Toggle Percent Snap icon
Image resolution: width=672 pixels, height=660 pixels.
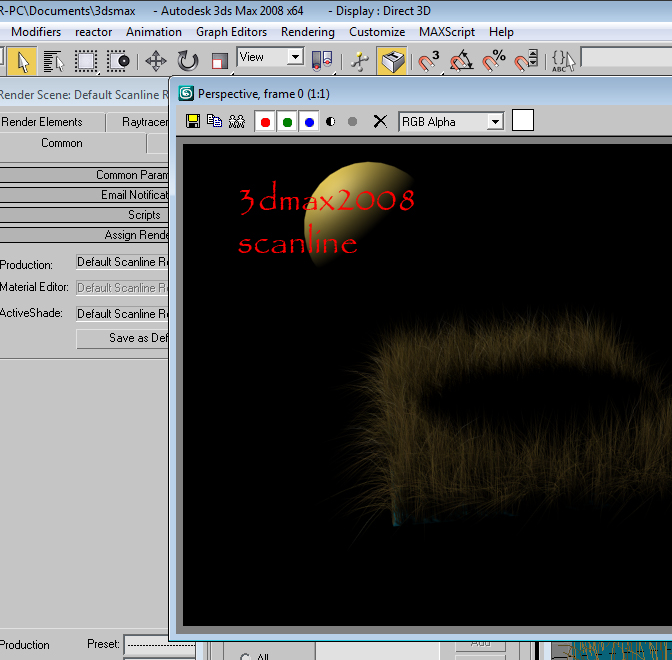pyautogui.click(x=494, y=61)
